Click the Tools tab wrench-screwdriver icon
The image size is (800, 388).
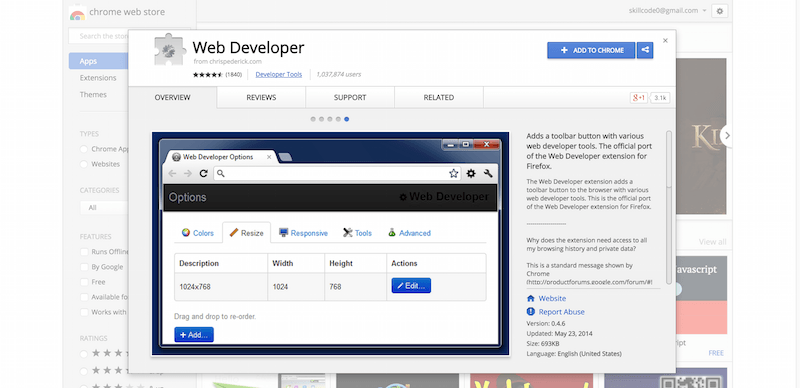[348, 233]
